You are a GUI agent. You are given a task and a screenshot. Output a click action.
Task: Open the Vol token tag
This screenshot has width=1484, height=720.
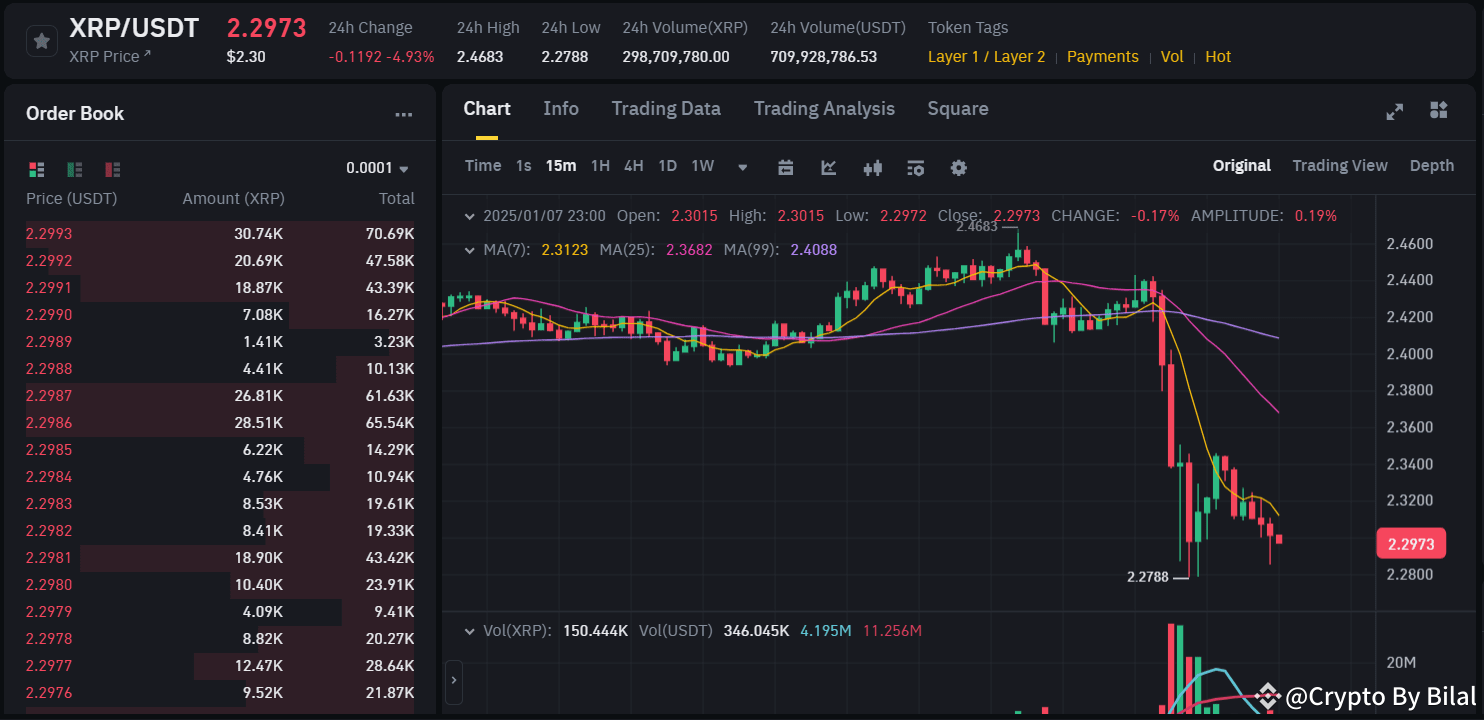1172,57
